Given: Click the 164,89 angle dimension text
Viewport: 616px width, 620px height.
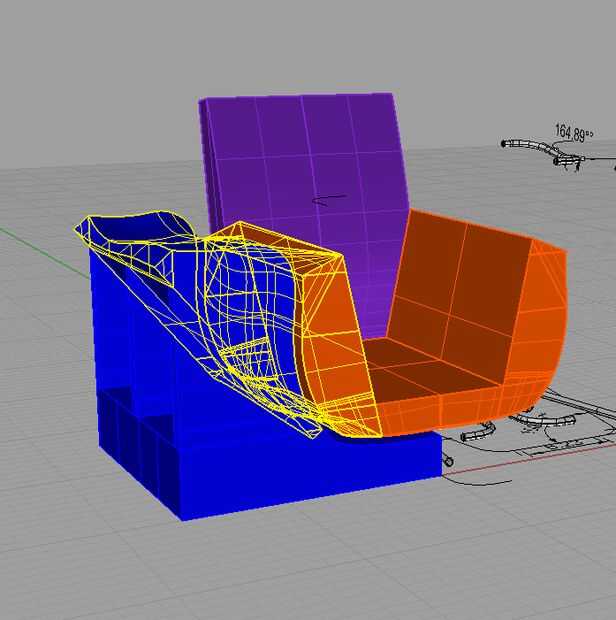Looking at the screenshot, I should click(x=574, y=132).
